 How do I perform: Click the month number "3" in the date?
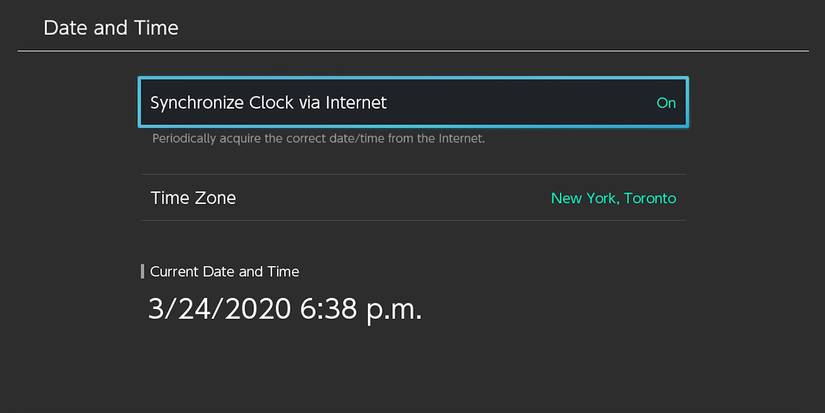pyautogui.click(x=156, y=309)
